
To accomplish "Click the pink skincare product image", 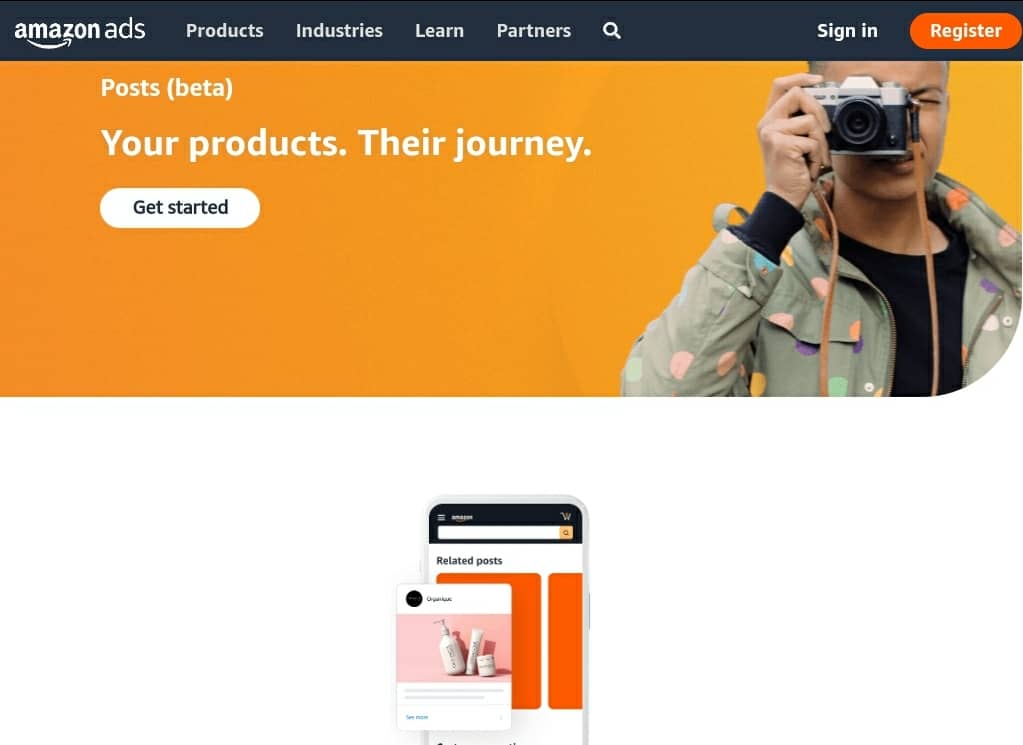I will 454,648.
